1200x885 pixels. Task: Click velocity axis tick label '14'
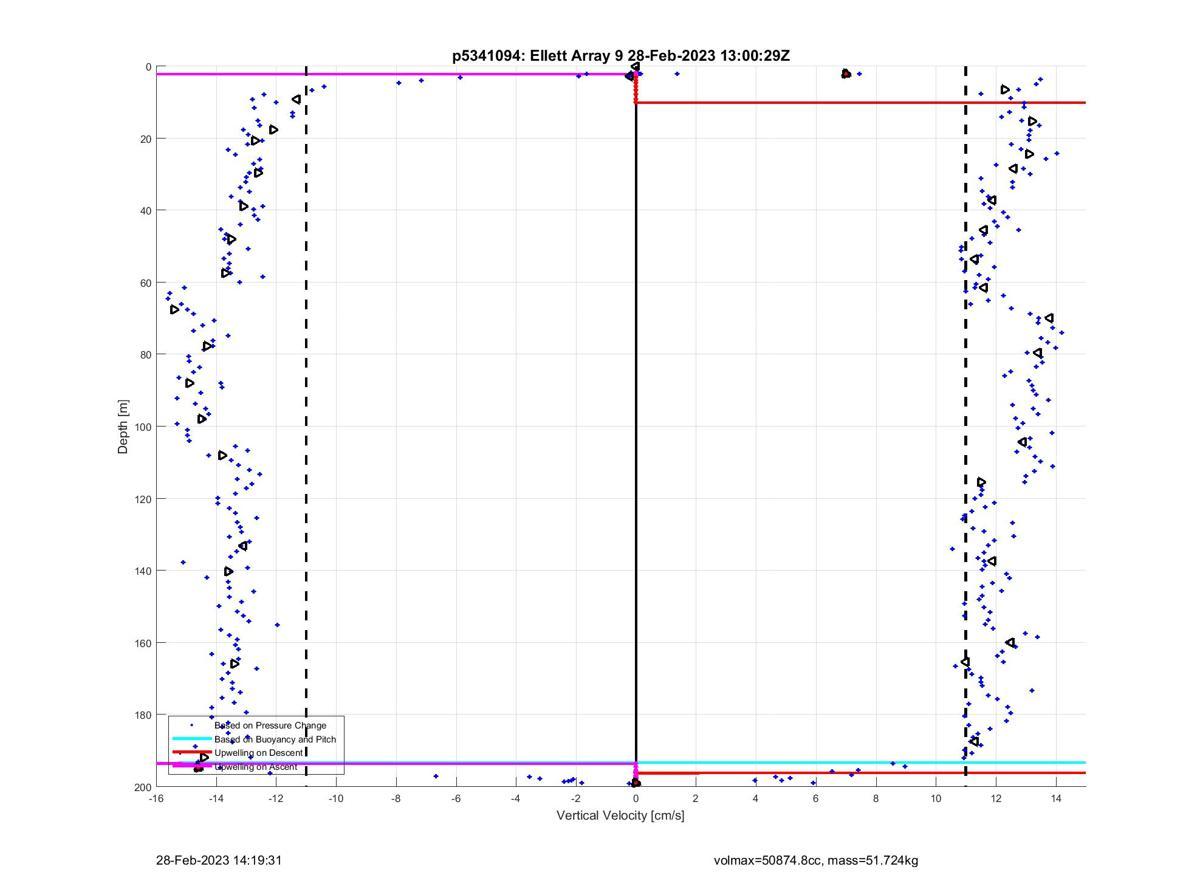click(x=1056, y=798)
